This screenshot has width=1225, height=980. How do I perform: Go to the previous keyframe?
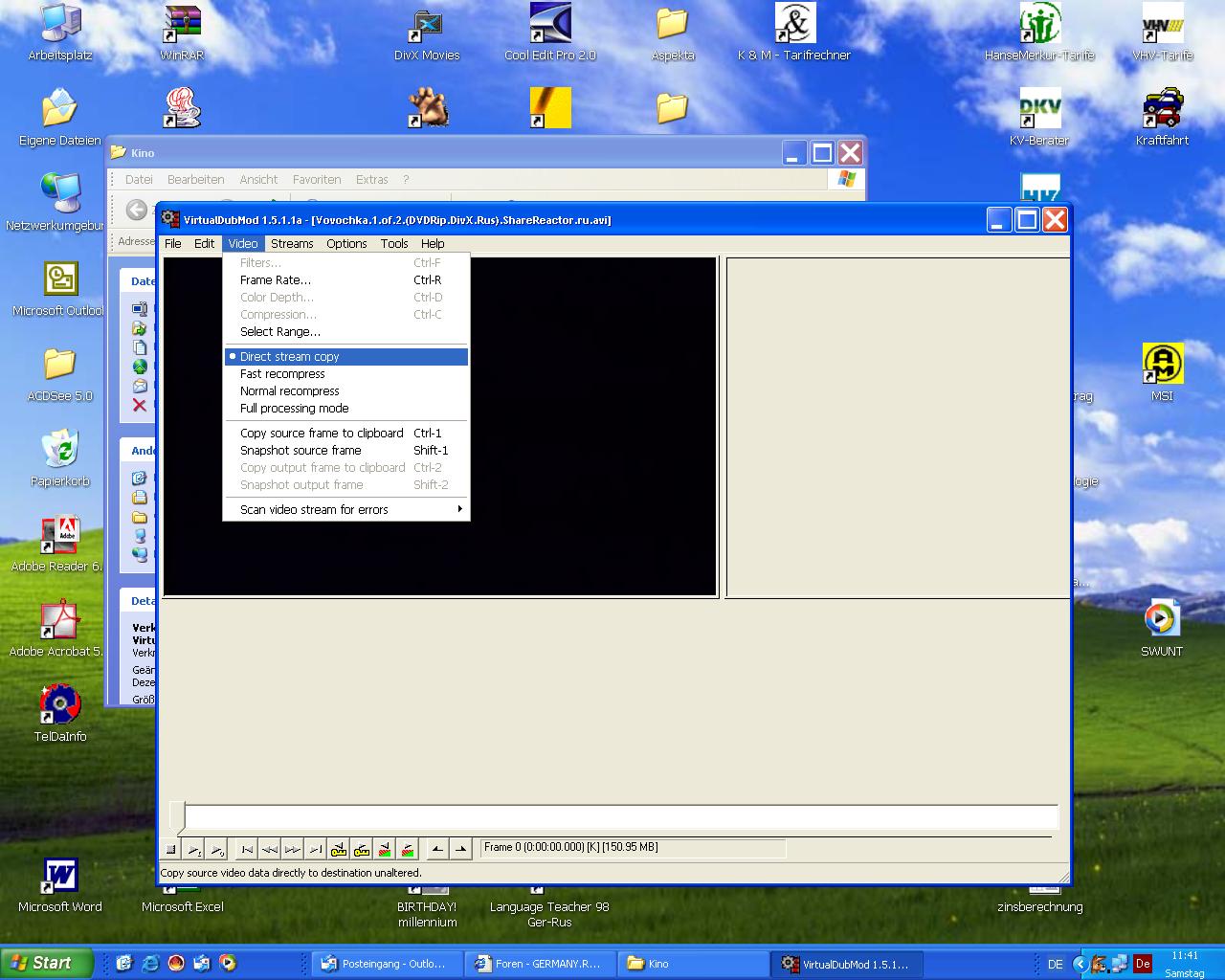(339, 849)
